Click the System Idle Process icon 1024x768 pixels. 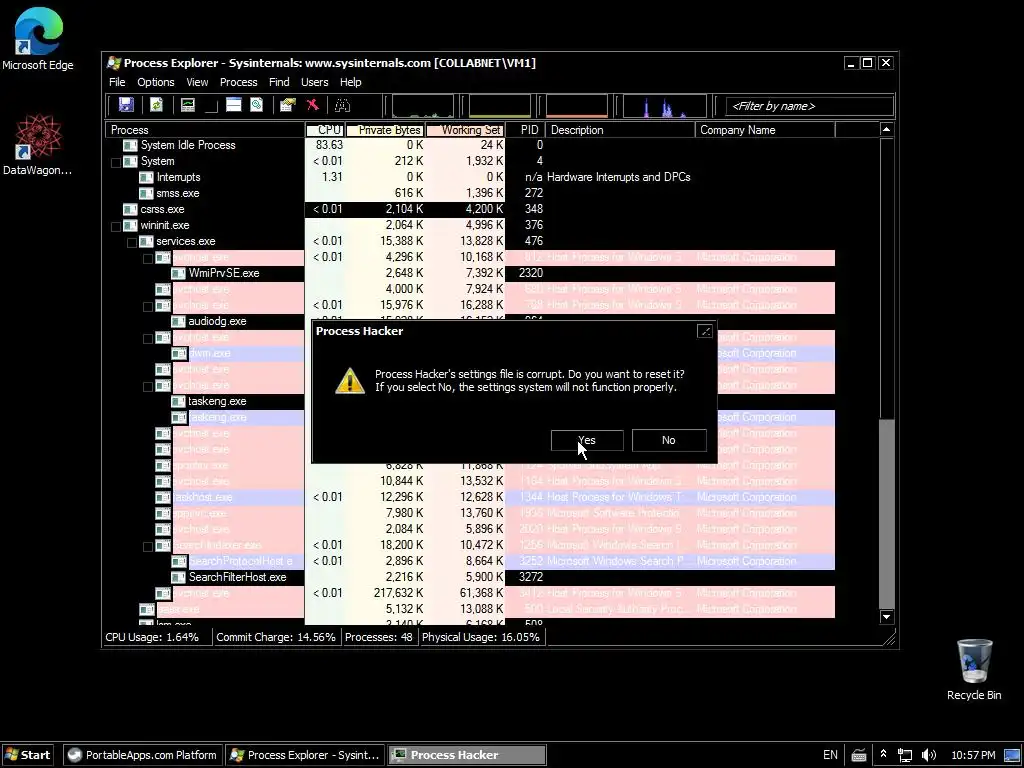(131, 145)
